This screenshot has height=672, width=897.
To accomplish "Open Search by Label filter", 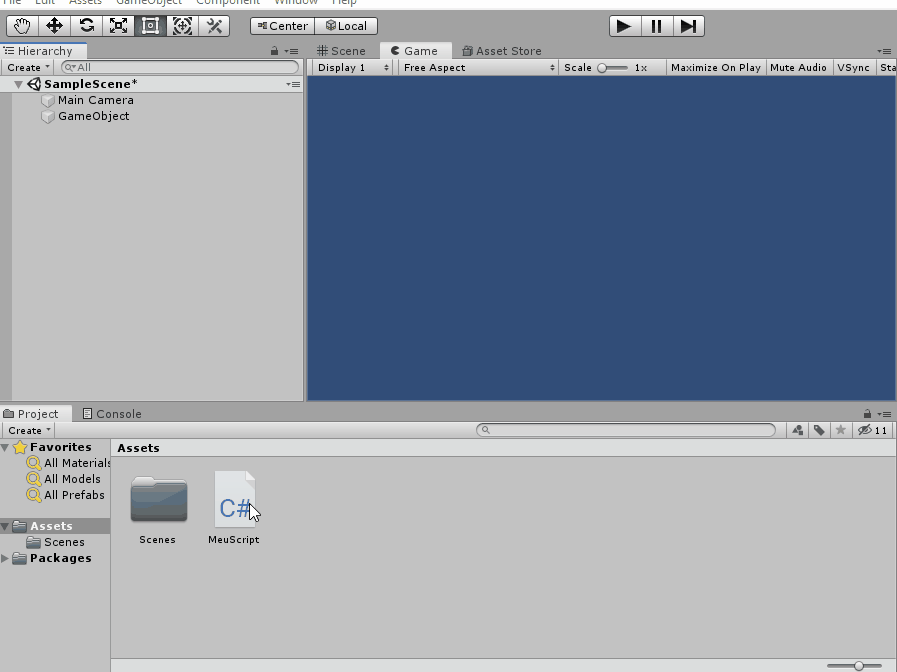I will pyautogui.click(x=819, y=430).
